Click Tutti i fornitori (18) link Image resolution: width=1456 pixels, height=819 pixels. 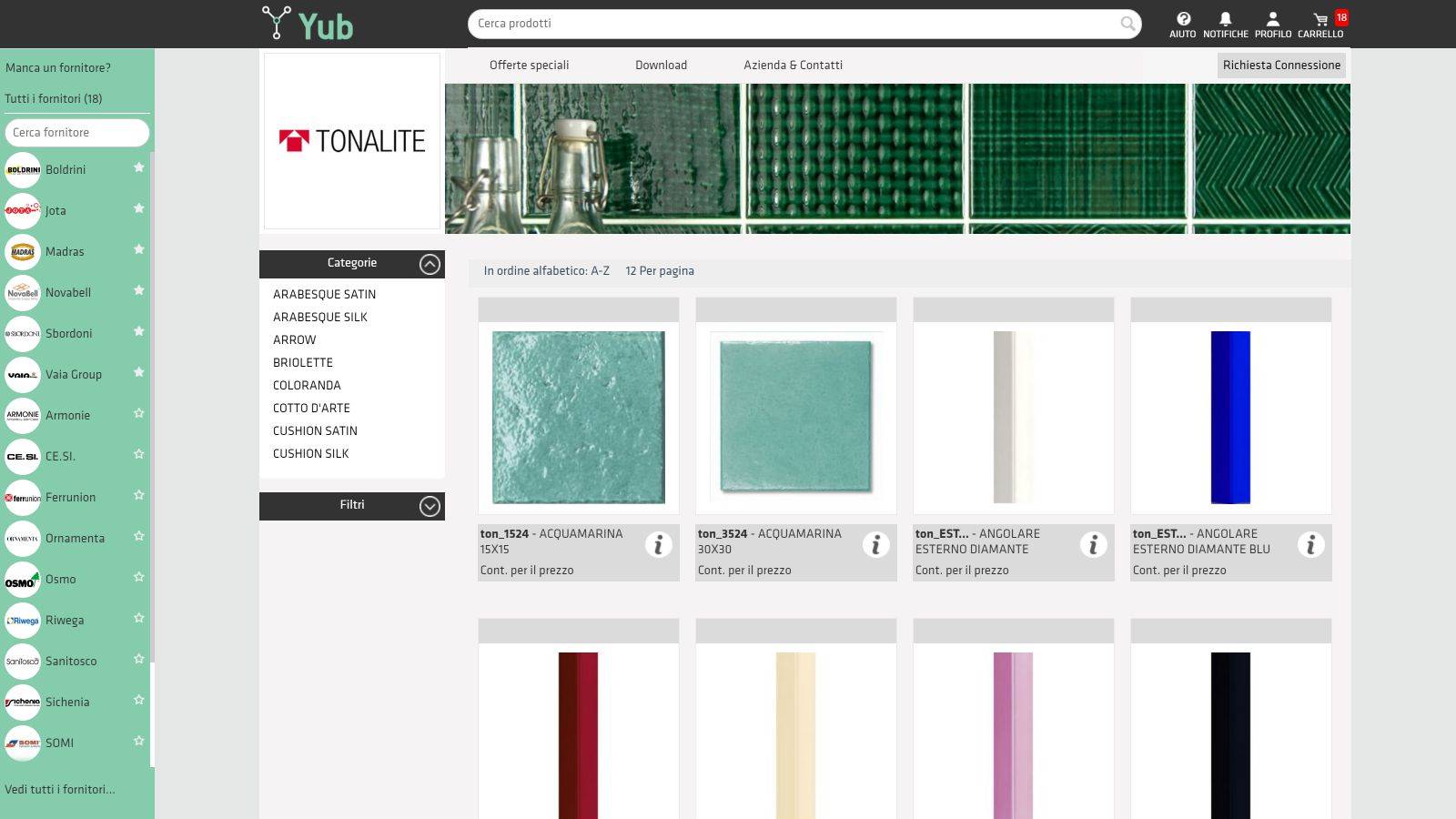[x=54, y=99]
